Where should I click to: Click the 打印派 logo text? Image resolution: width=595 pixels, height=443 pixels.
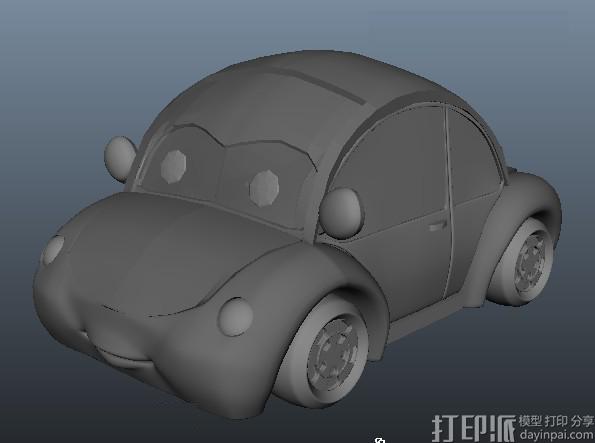click(x=474, y=428)
